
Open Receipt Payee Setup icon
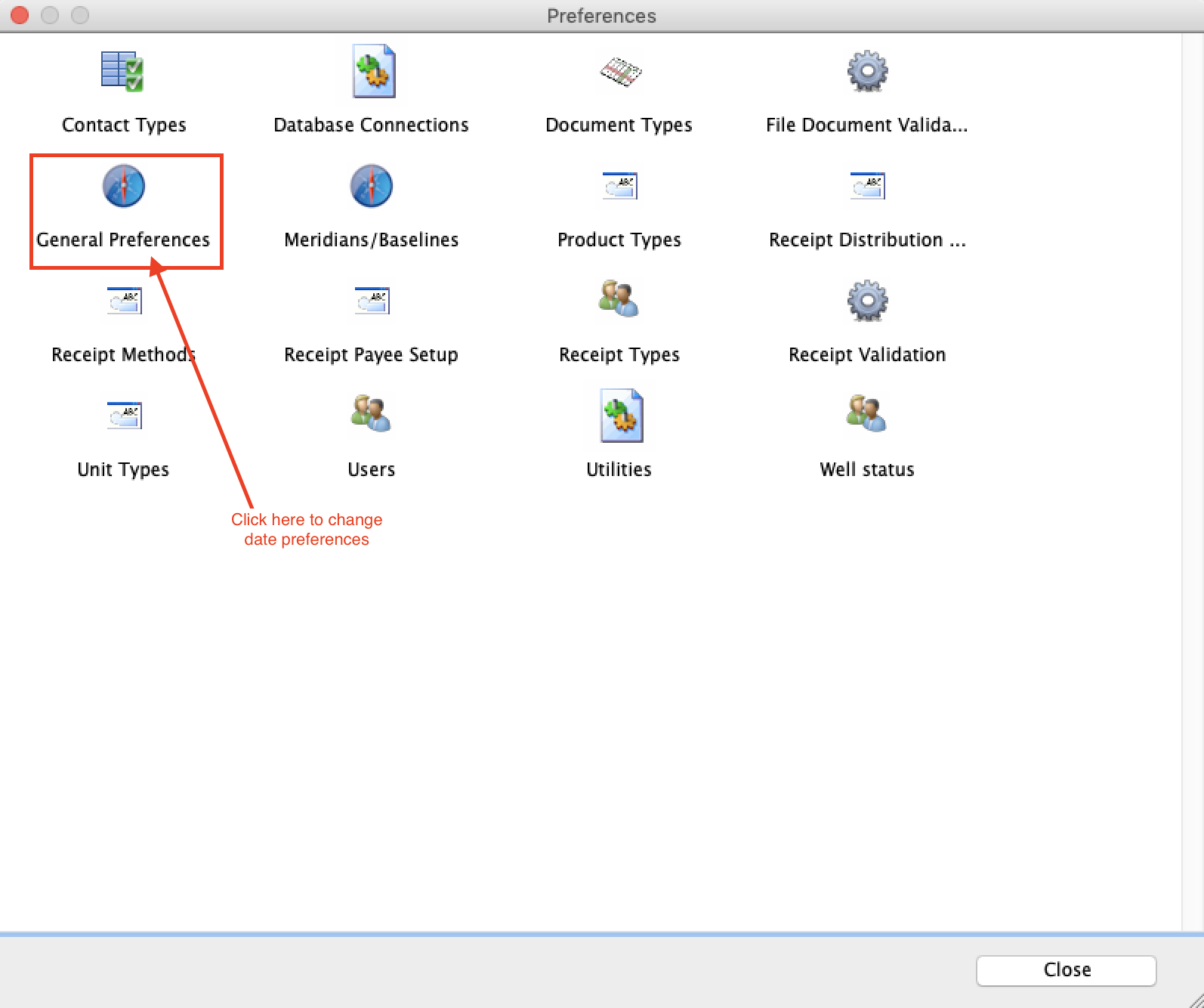pyautogui.click(x=372, y=301)
